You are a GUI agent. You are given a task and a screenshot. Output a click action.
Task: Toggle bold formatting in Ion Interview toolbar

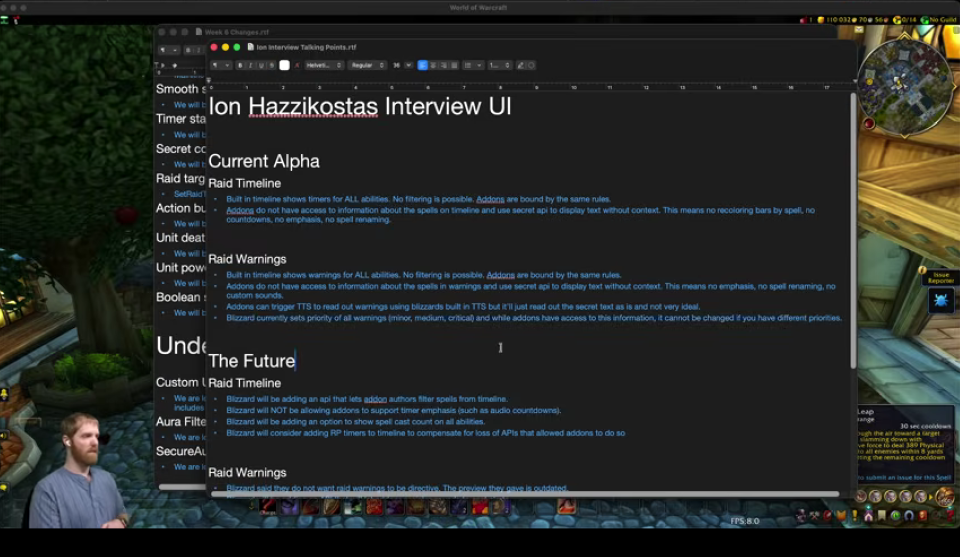240,65
